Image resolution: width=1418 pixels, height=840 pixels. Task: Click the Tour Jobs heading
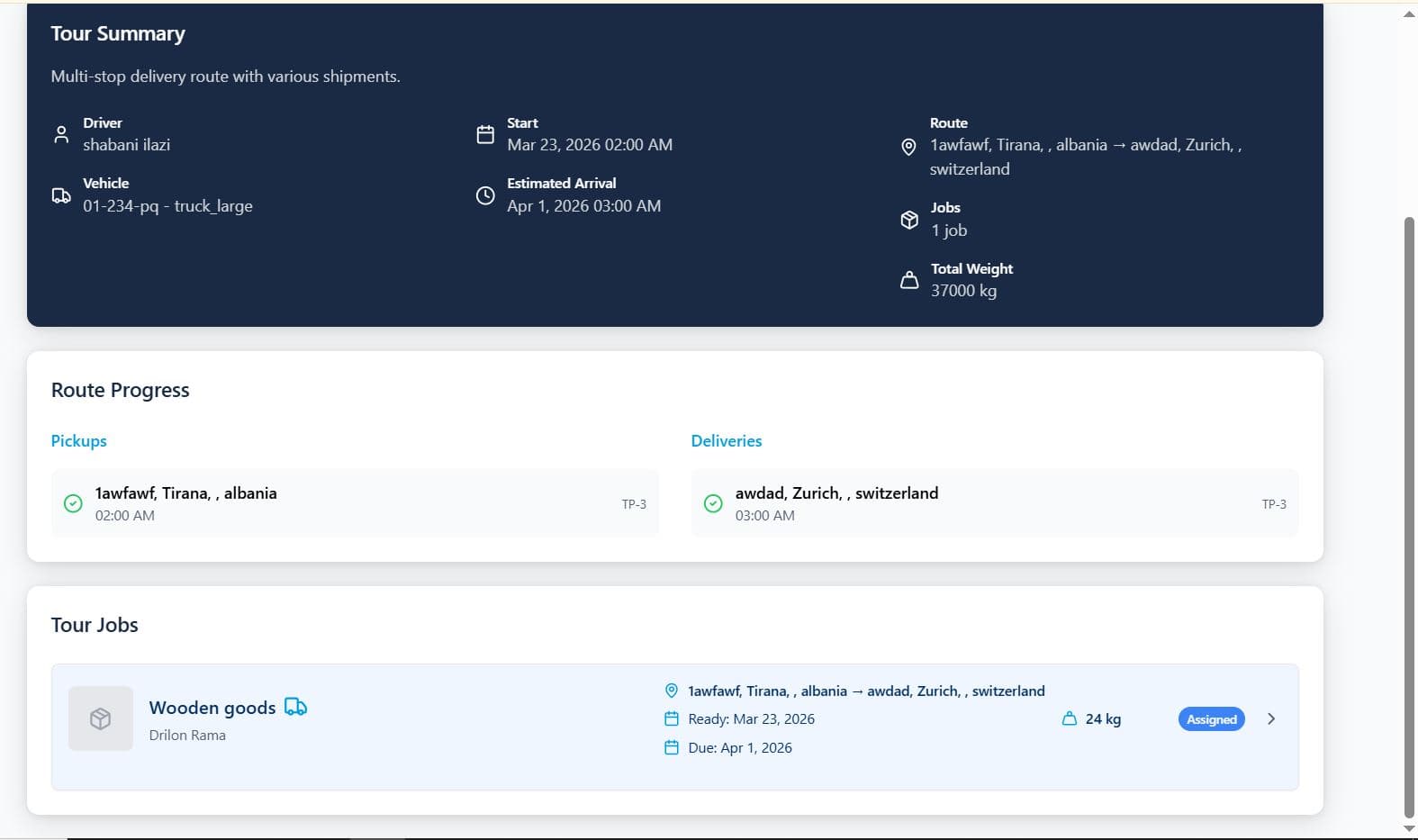click(x=95, y=625)
